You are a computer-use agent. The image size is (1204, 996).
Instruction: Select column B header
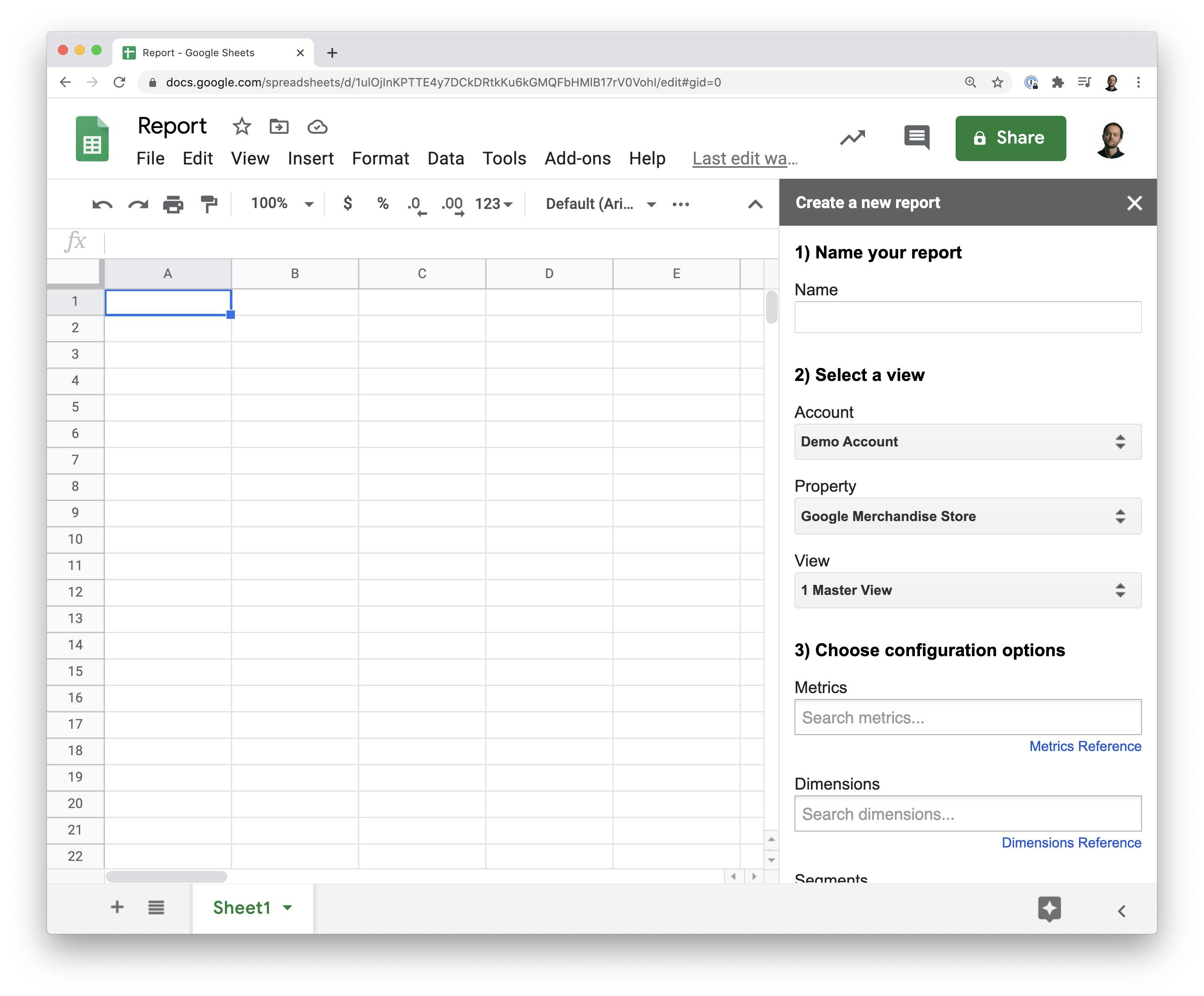(294, 274)
